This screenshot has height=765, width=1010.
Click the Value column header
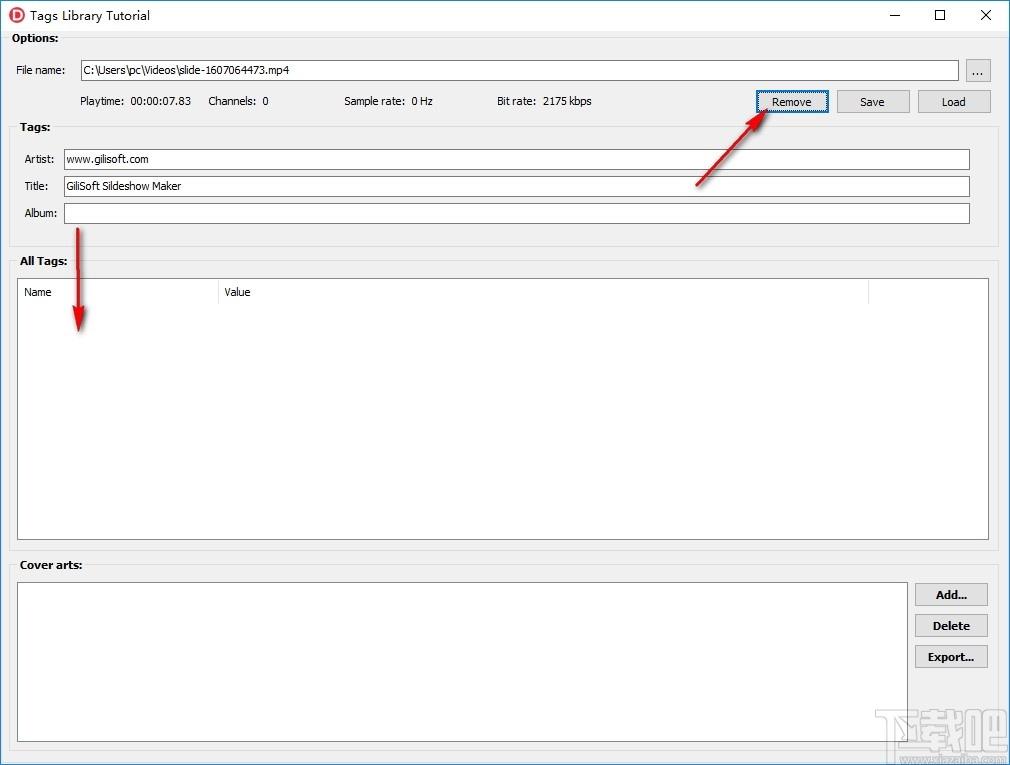(x=544, y=292)
